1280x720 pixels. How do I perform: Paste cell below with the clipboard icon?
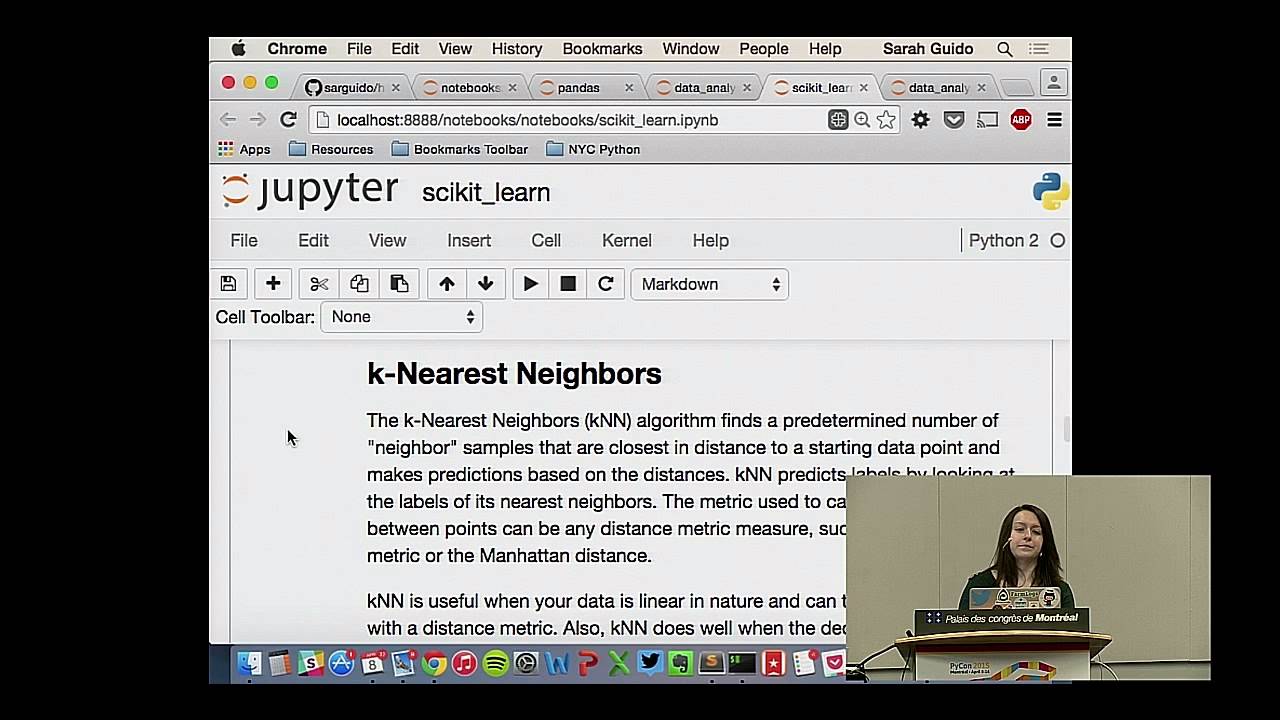pos(399,284)
